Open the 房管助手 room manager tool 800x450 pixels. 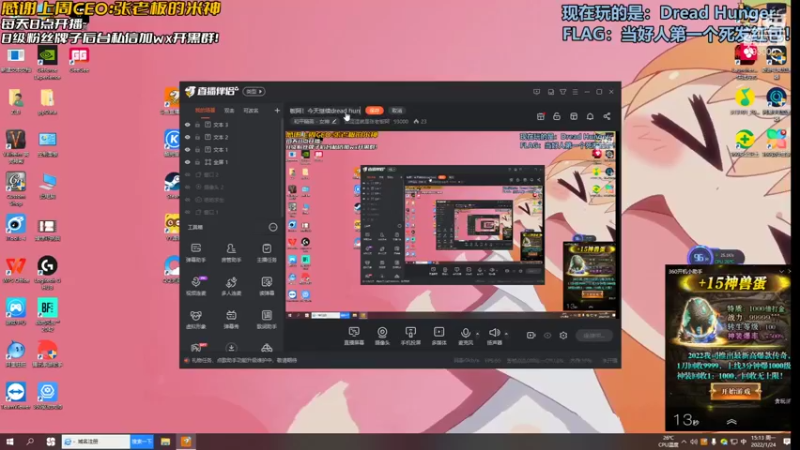click(x=231, y=253)
